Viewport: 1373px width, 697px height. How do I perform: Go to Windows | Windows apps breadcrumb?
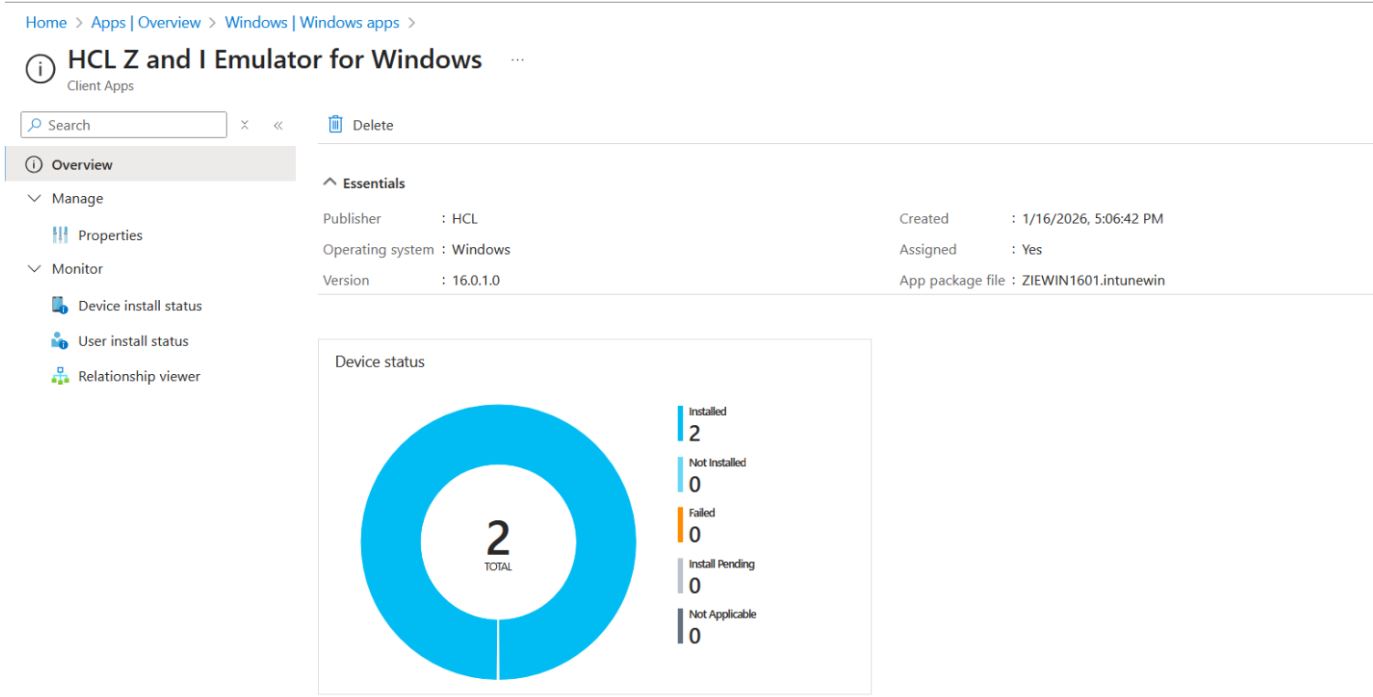(312, 21)
